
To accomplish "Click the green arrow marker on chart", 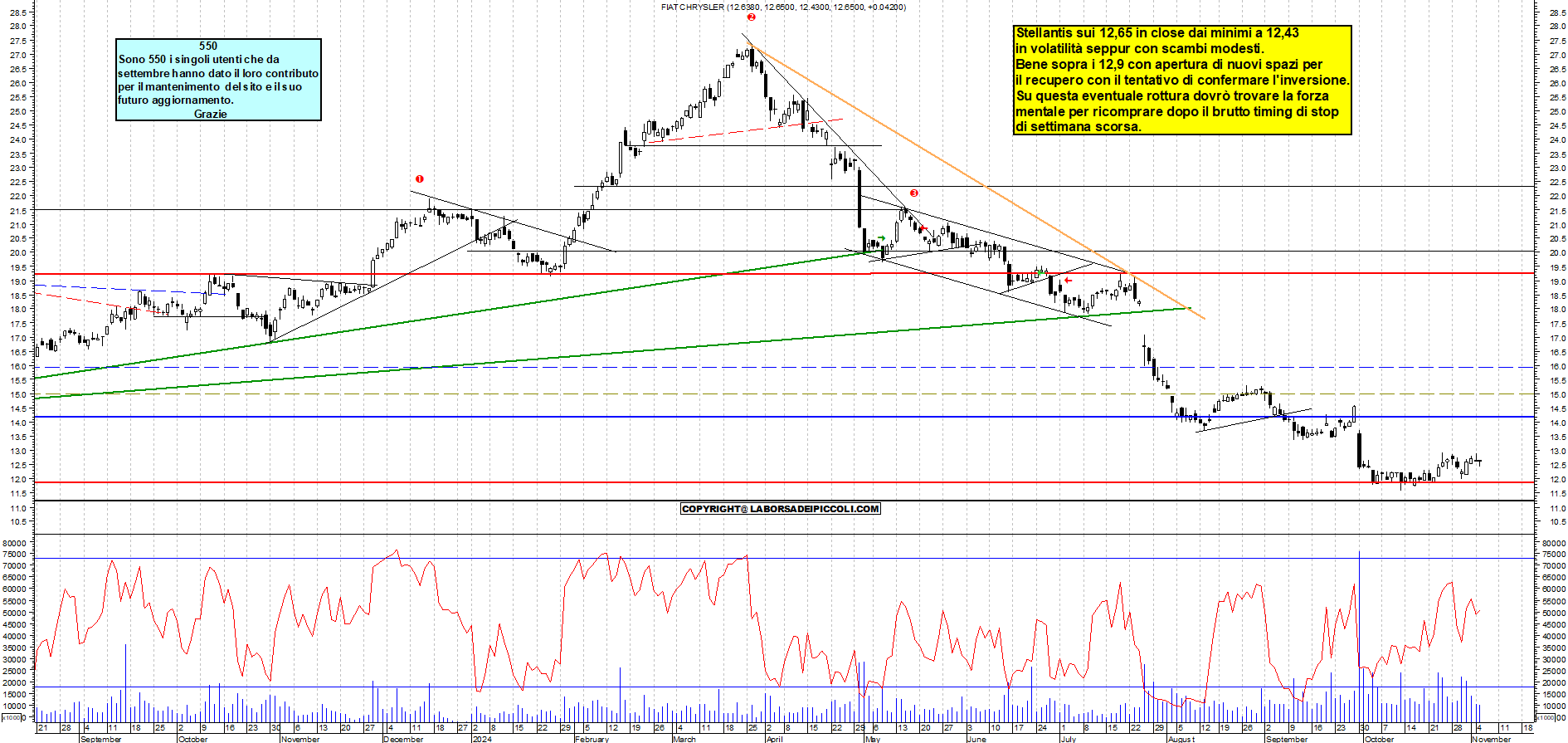I will (882, 238).
